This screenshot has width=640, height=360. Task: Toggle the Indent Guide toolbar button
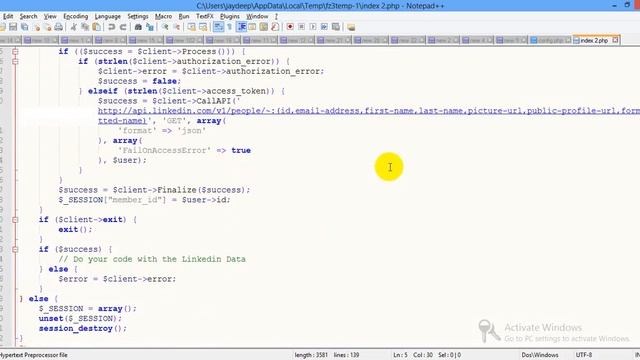tap(241, 27)
